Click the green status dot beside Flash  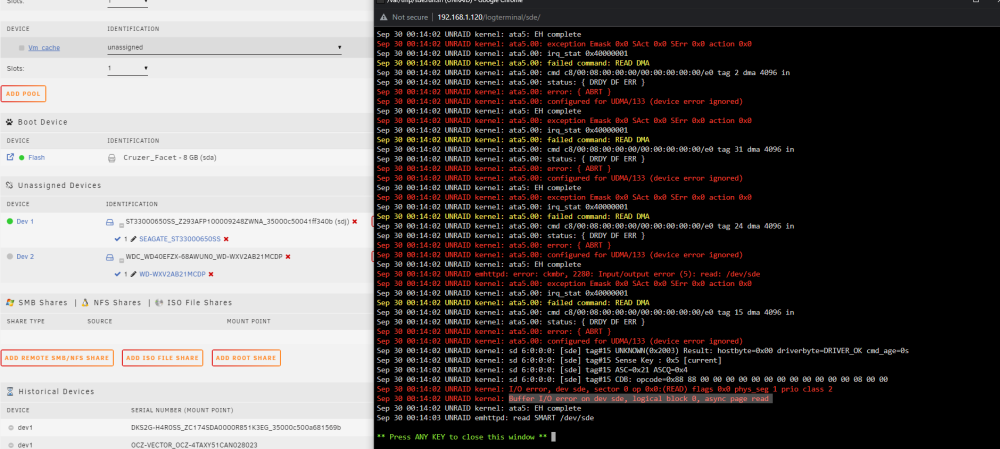[x=21, y=158]
